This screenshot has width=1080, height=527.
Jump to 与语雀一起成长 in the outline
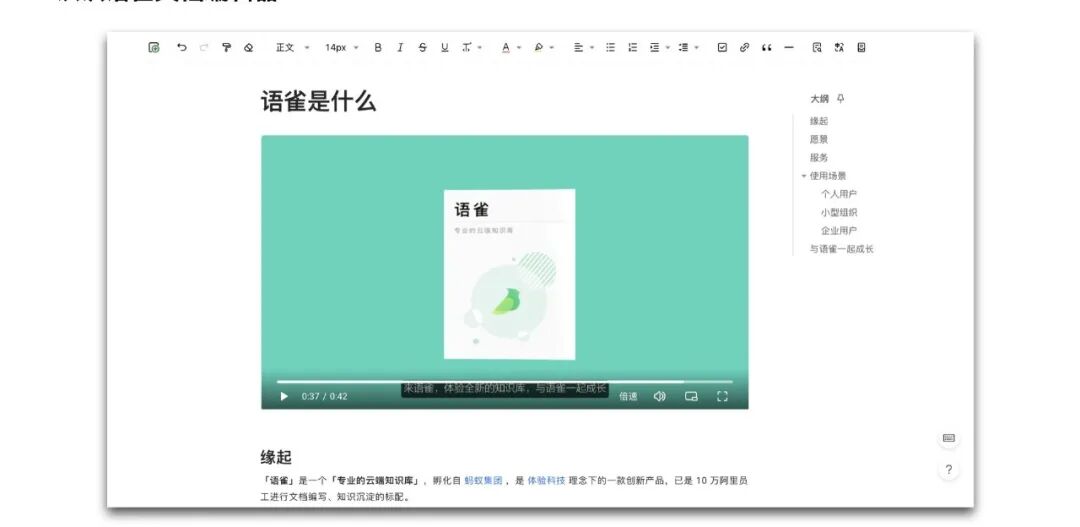[841, 249]
